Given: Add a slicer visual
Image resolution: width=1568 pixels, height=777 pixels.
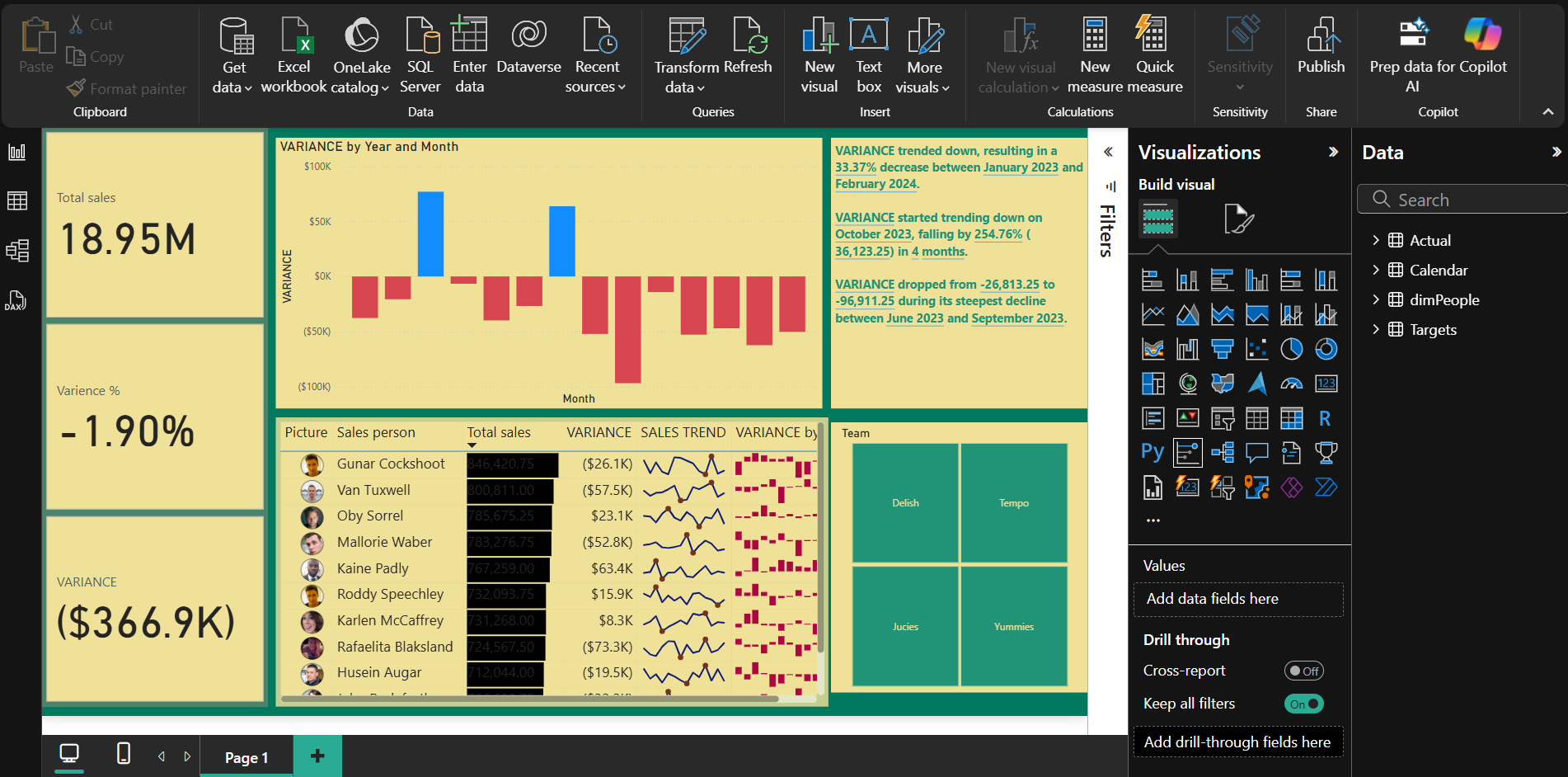Looking at the screenshot, I should point(1222,418).
